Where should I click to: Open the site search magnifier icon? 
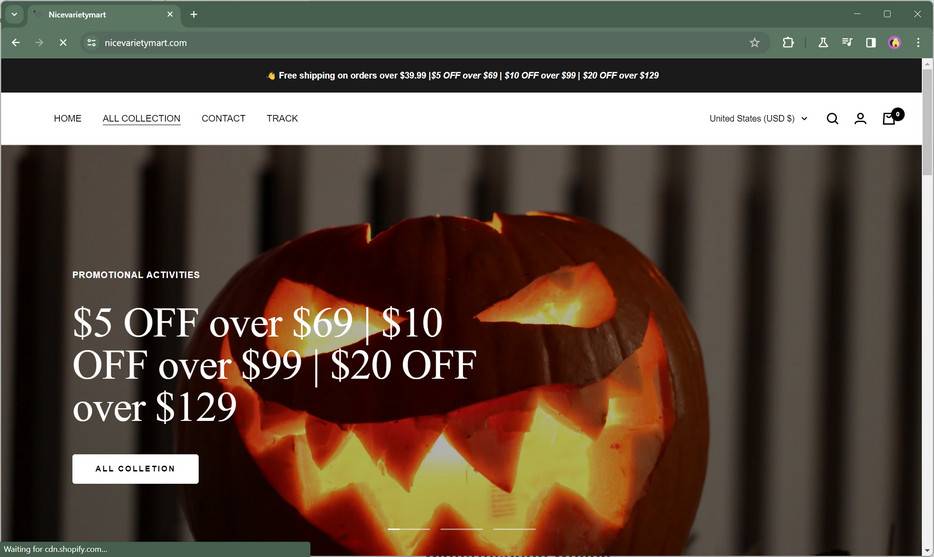(x=832, y=119)
